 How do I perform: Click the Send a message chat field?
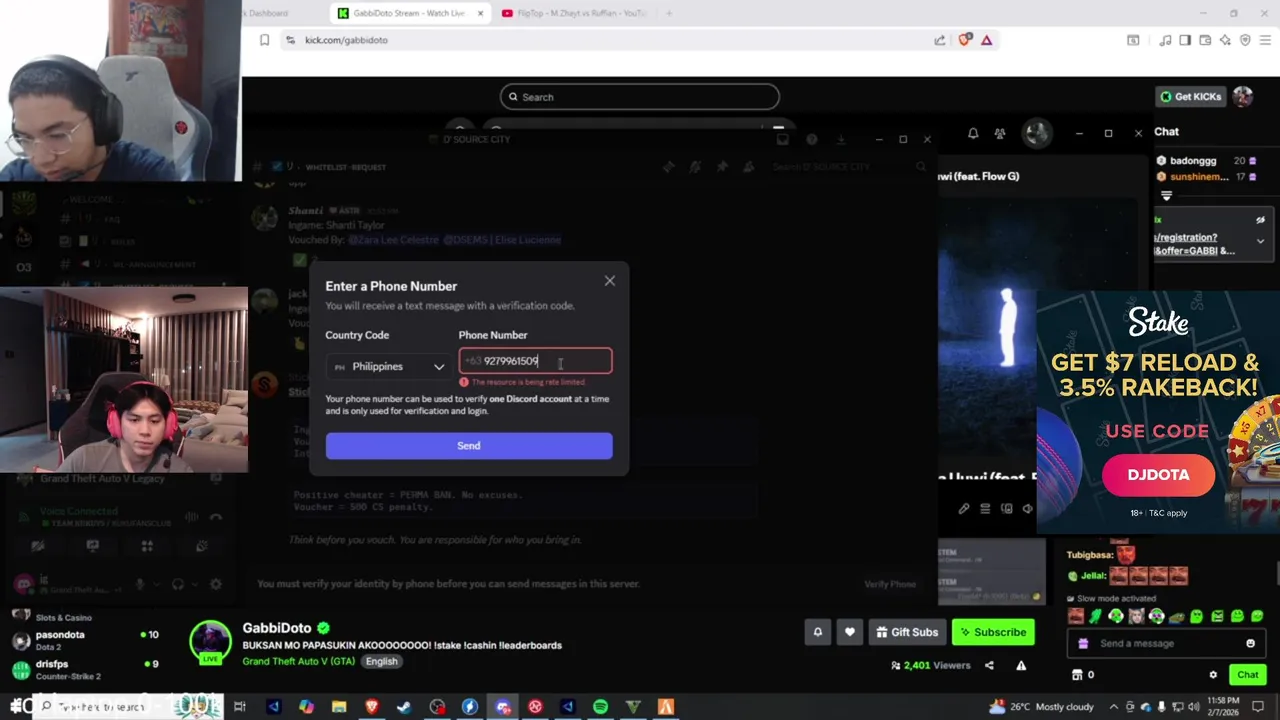coord(1164,643)
